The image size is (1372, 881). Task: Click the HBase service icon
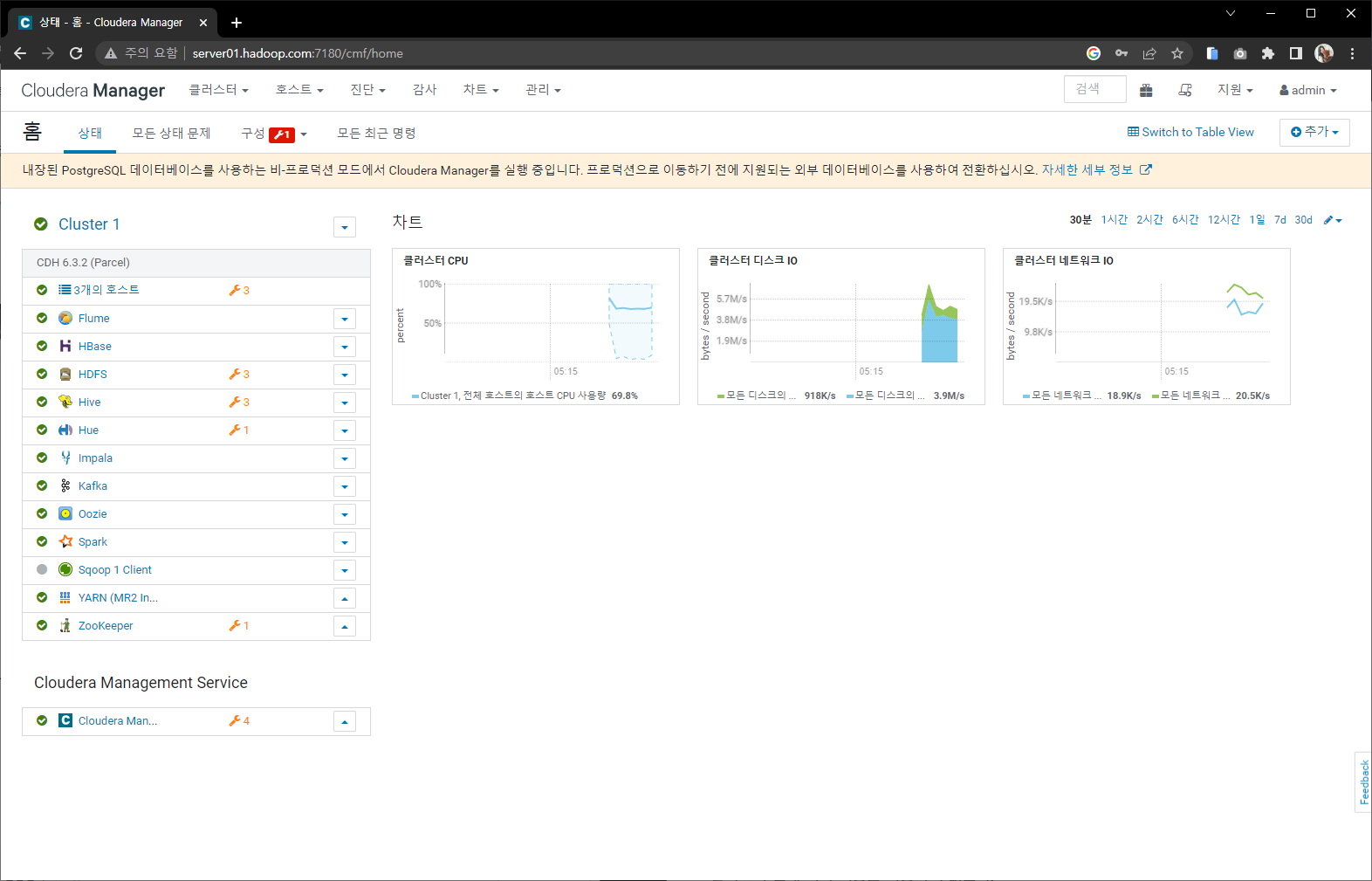[x=65, y=346]
